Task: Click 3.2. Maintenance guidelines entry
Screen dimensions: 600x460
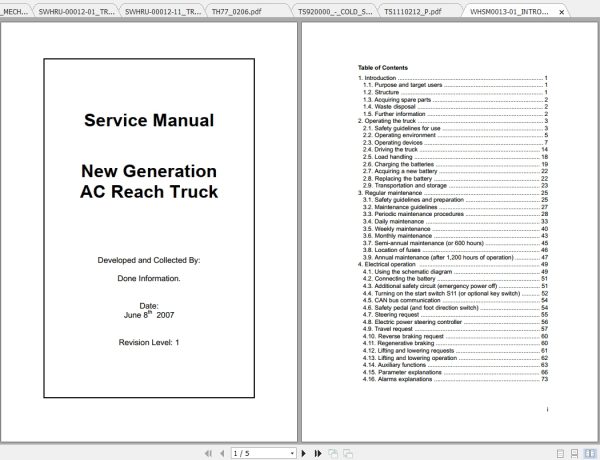Action: click(455, 207)
